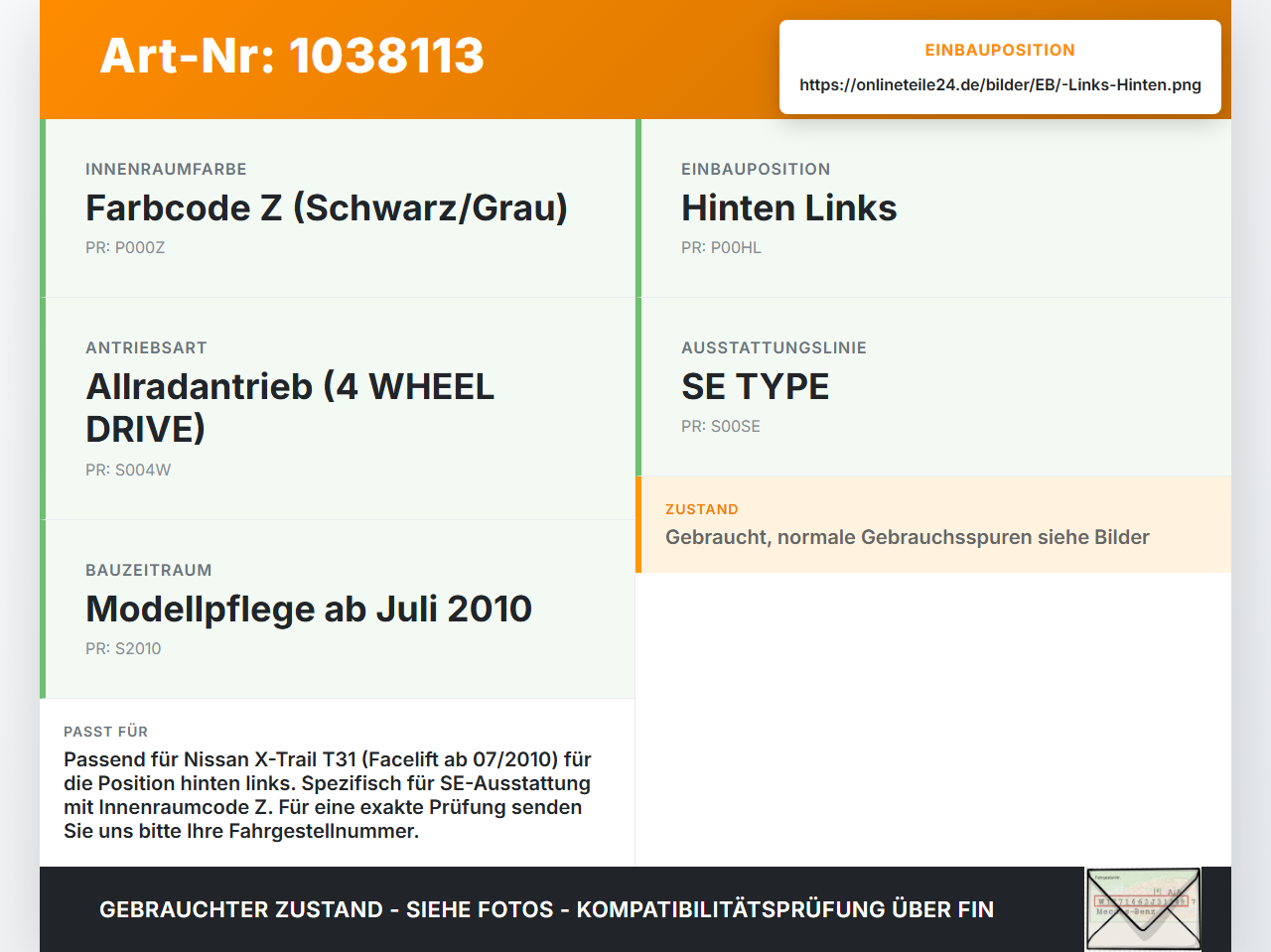The height and width of the screenshot is (952, 1271).
Task: Click the PASST FÜR label
Action: (105, 732)
